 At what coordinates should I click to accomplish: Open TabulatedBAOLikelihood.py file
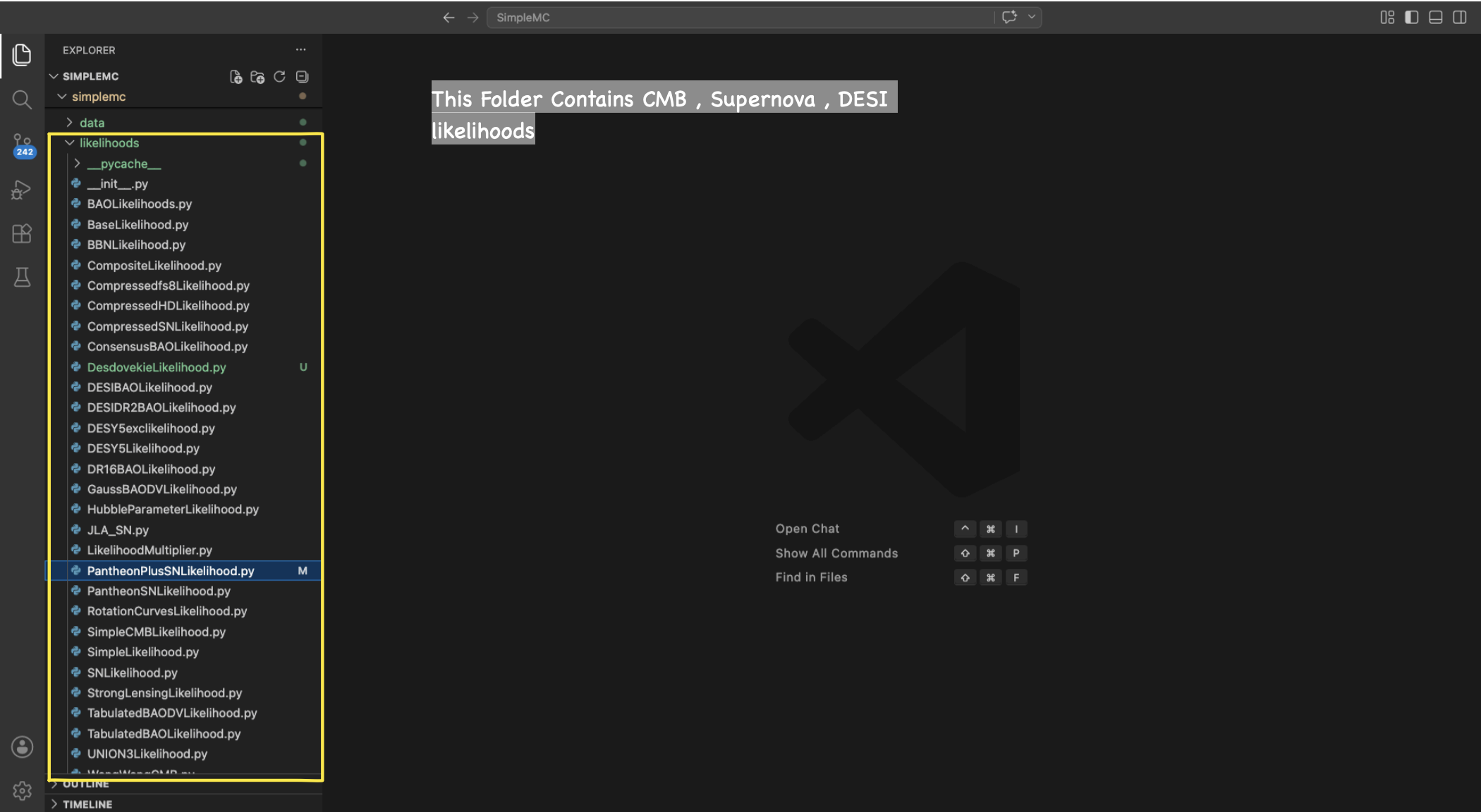(x=185, y=734)
